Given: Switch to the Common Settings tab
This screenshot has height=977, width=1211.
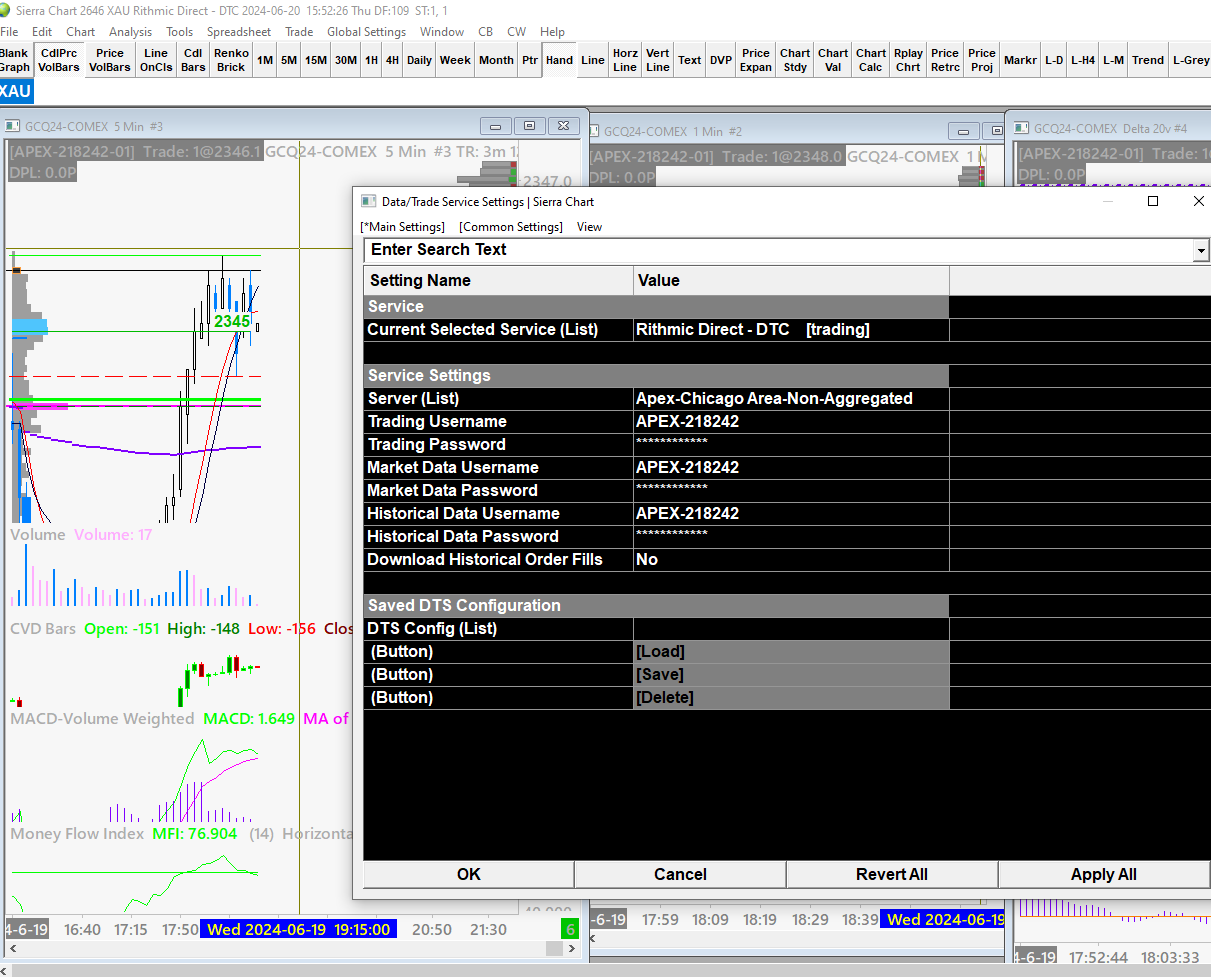Looking at the screenshot, I should tap(510, 227).
